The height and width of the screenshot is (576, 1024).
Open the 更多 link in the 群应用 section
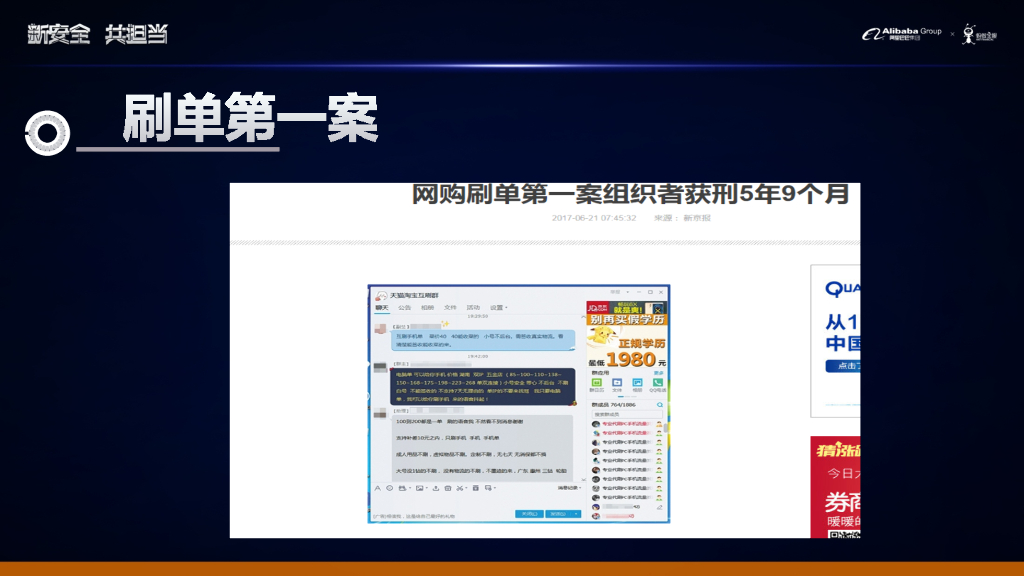coord(658,373)
